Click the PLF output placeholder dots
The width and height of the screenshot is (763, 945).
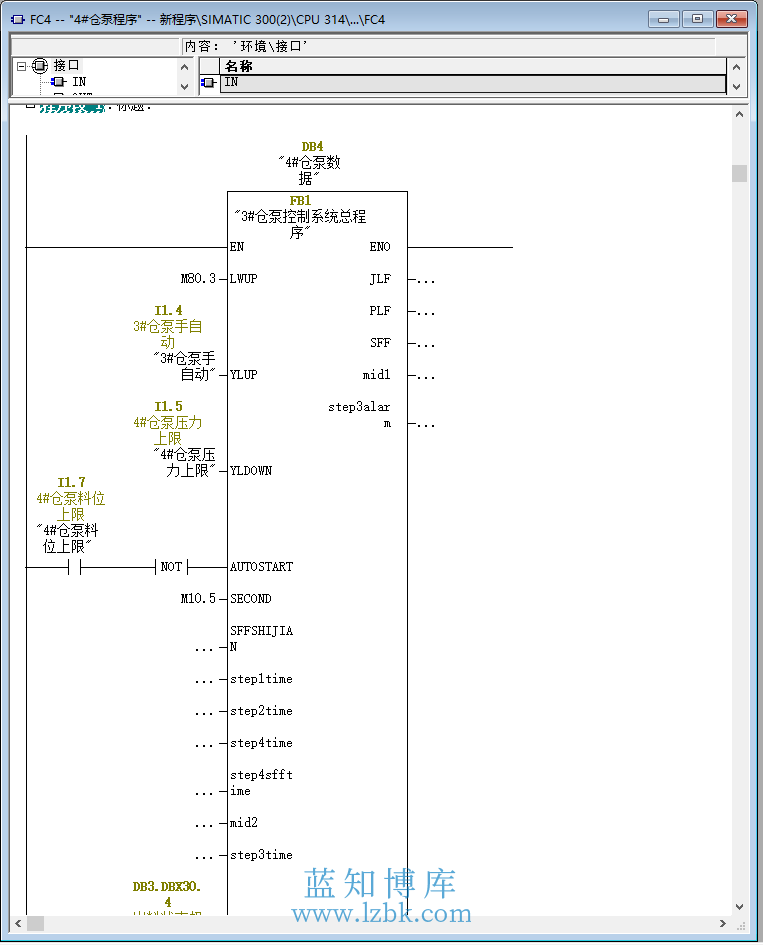[426, 312]
